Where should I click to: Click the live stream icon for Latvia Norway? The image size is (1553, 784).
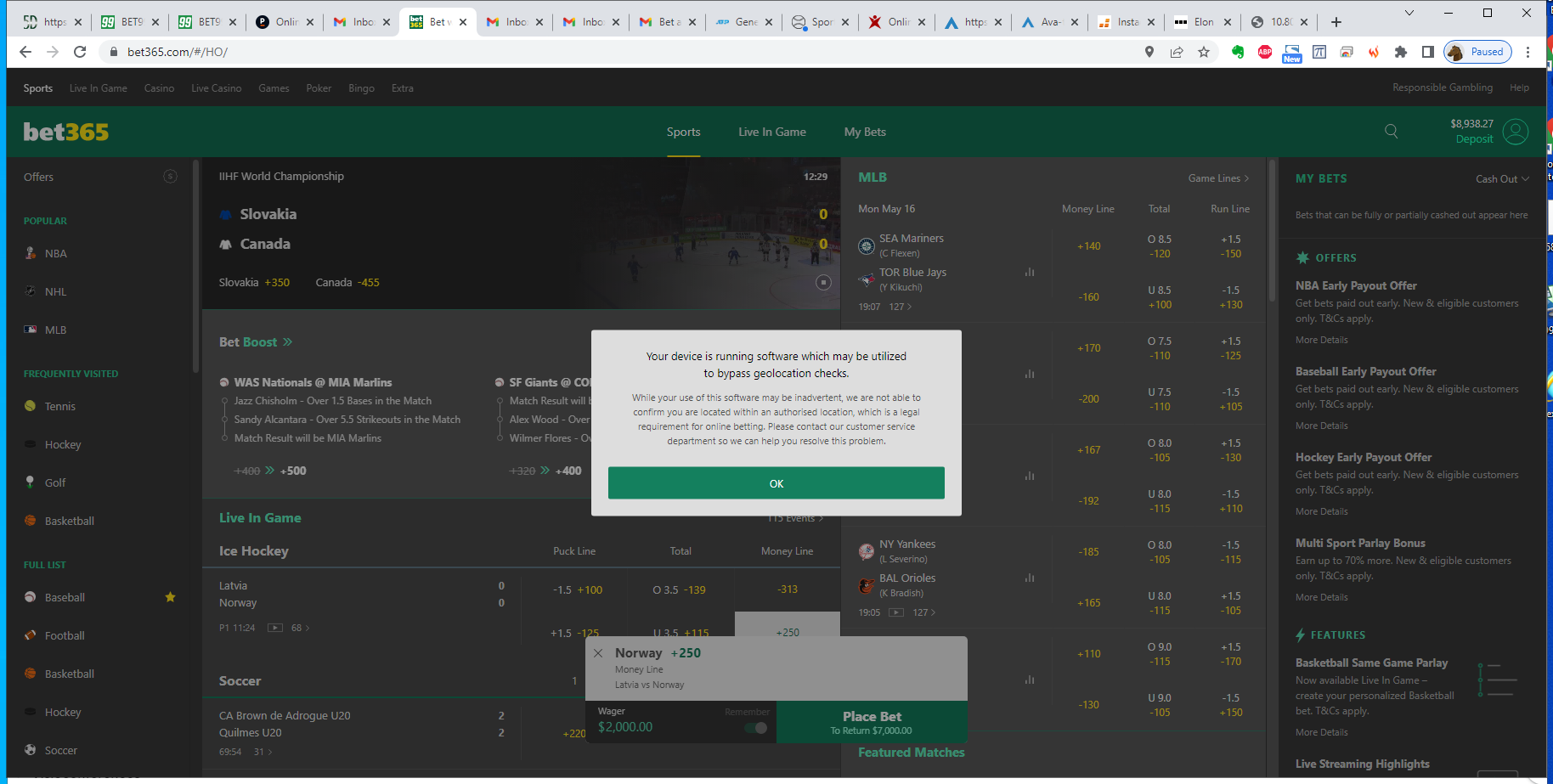[275, 628]
